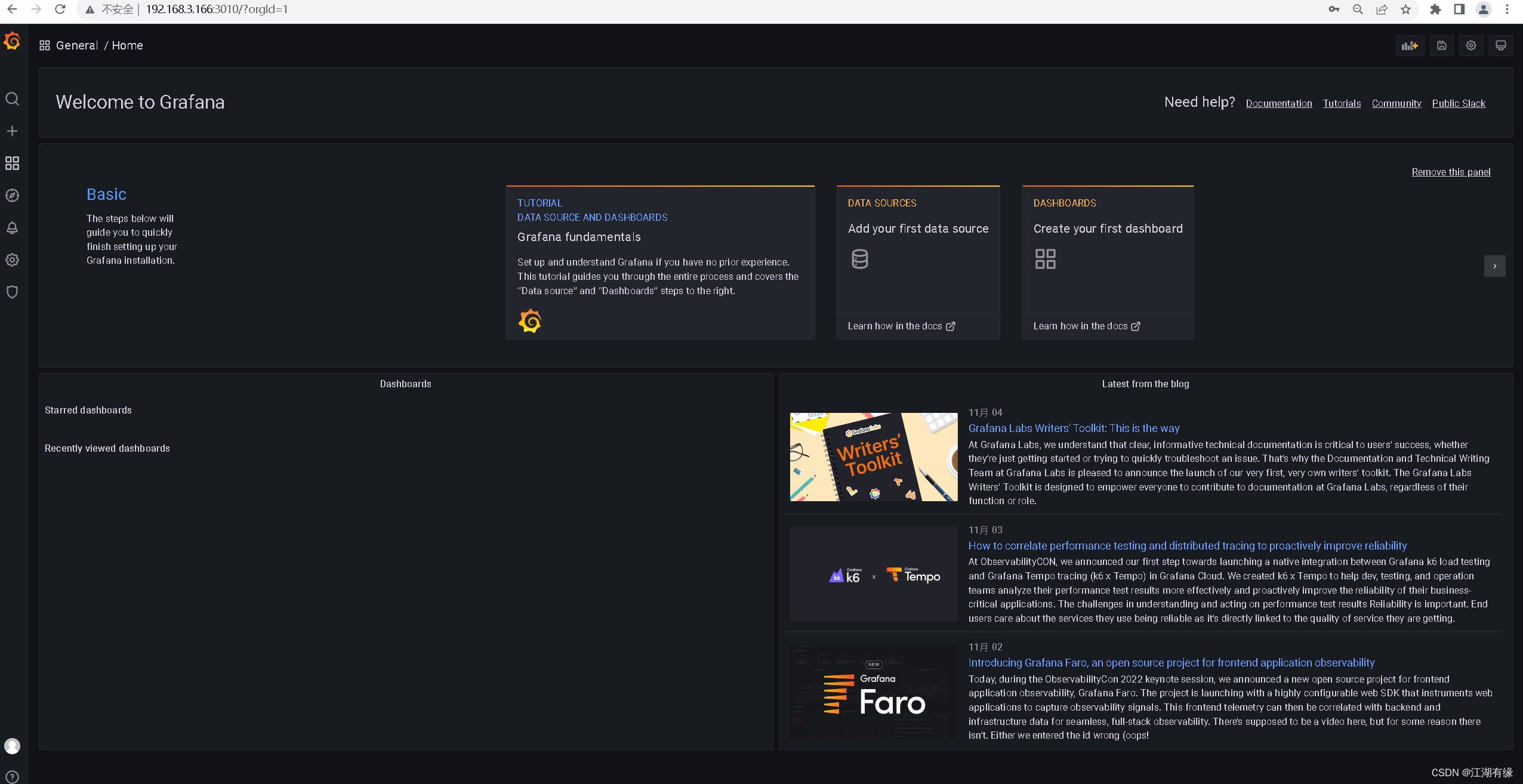
Task: Open the Help question mark icon
Action: click(12, 776)
